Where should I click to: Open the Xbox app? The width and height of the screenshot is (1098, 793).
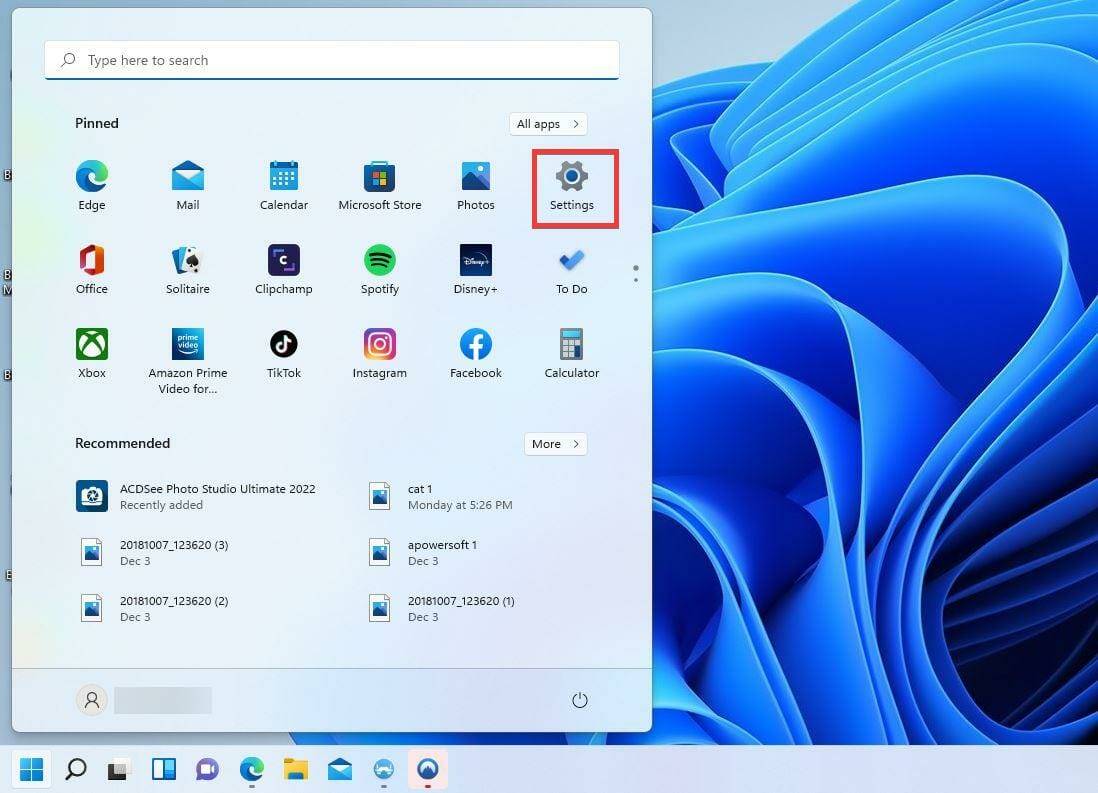pyautogui.click(x=91, y=343)
